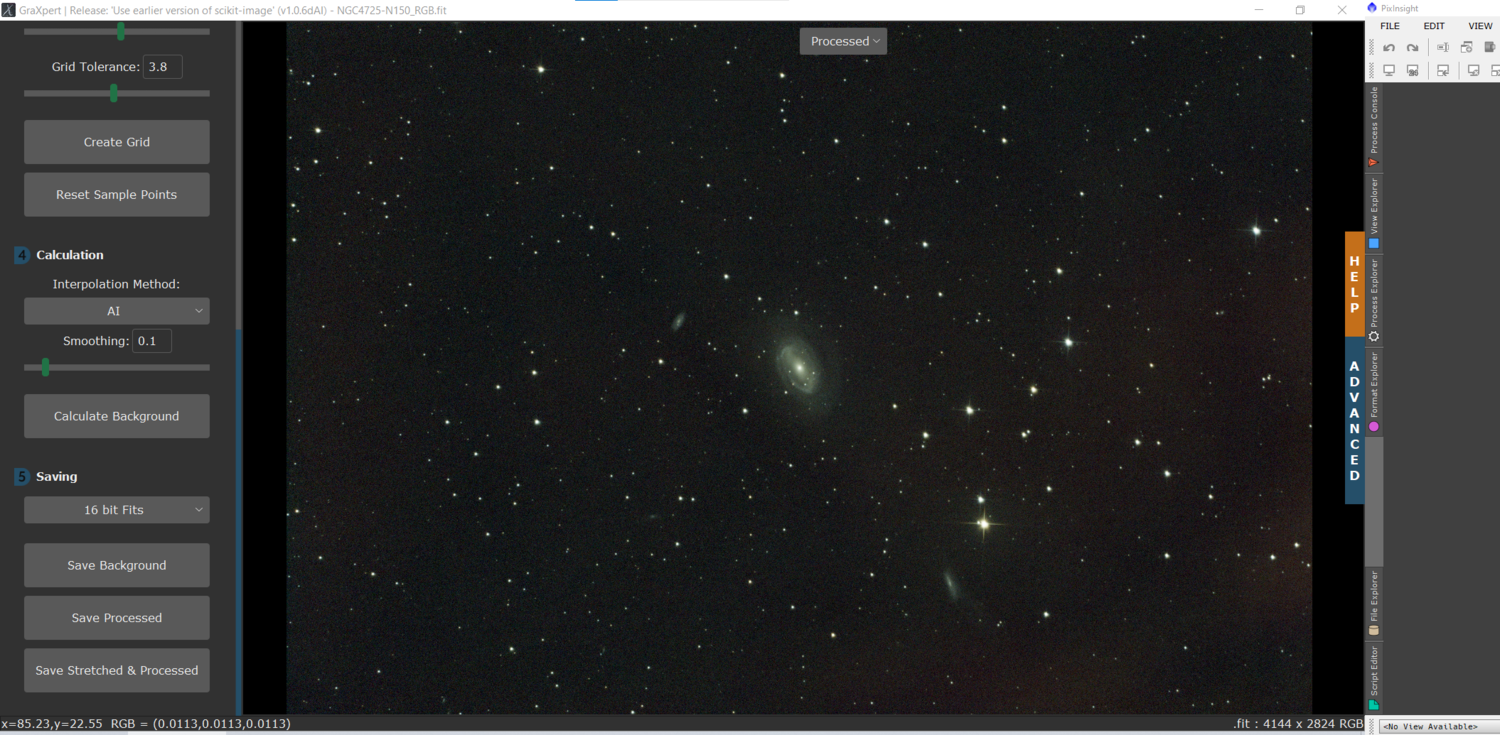This screenshot has height=735, width=1500.
Task: Open the FILE menu in PixInsight
Action: pyautogui.click(x=1390, y=26)
